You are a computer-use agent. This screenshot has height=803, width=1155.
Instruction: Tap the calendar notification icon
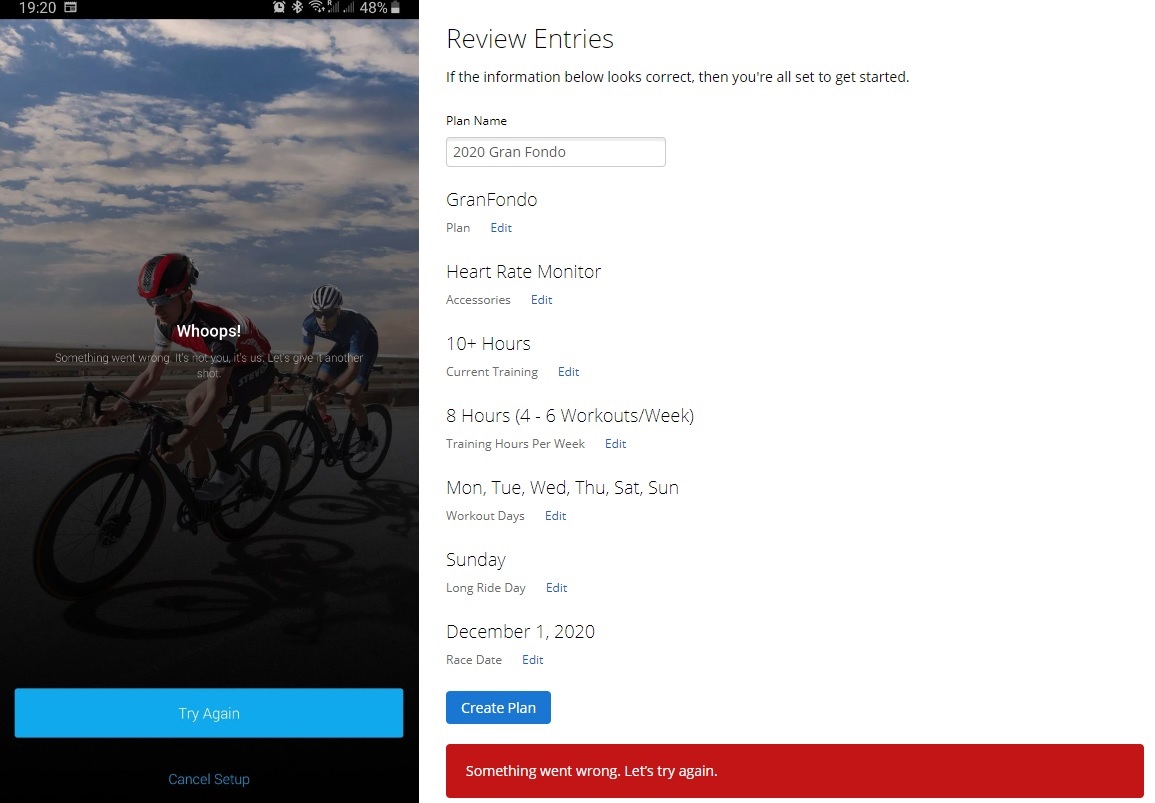[71, 7]
